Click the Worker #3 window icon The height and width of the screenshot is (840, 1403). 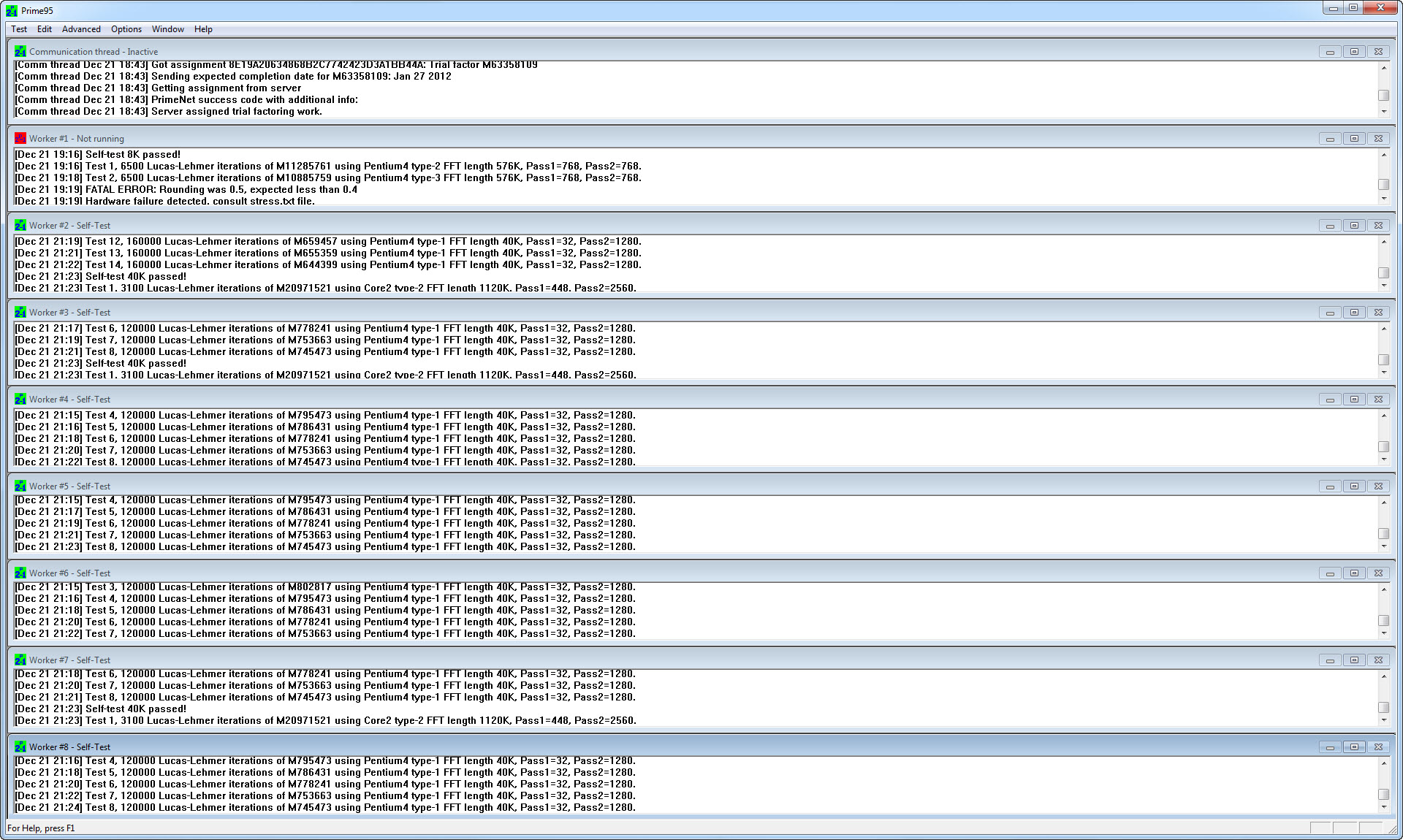click(20, 312)
